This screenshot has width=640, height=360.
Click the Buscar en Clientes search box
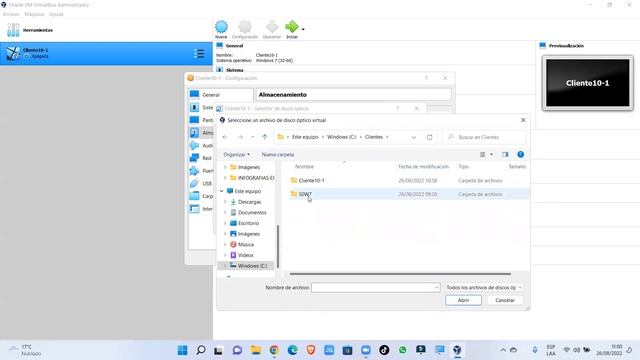point(485,137)
